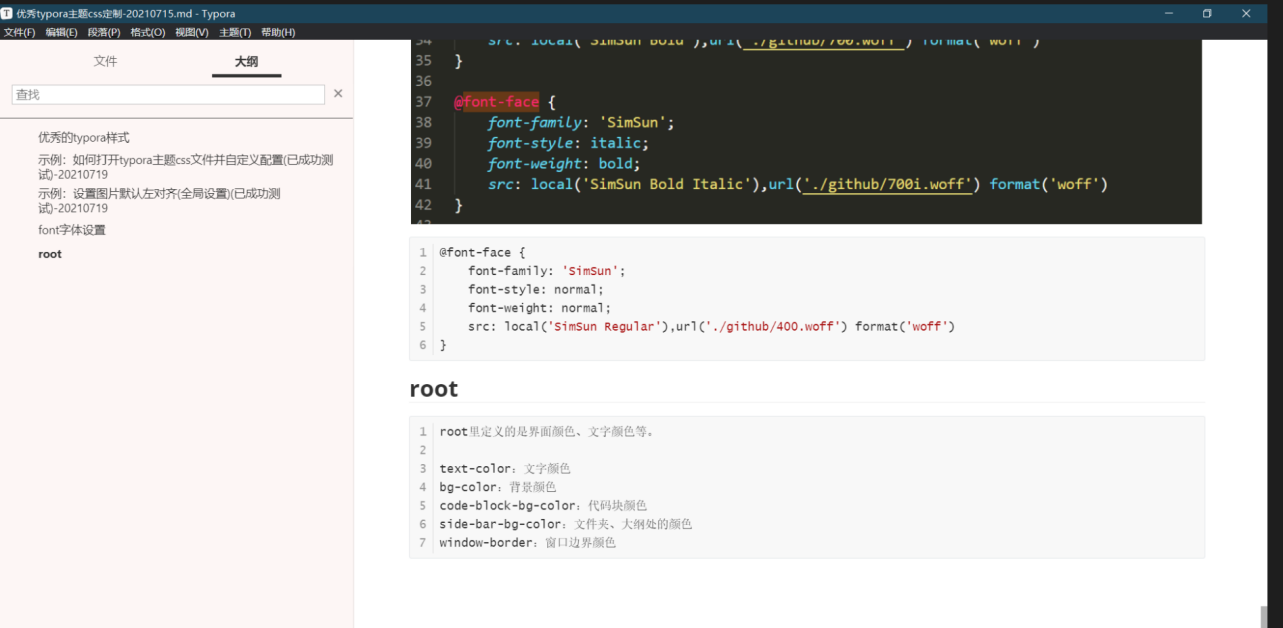Viewport: 1283px width, 628px height.
Task: Go to outline item 示例：设置图片默认左对齐
Action: tap(159, 201)
